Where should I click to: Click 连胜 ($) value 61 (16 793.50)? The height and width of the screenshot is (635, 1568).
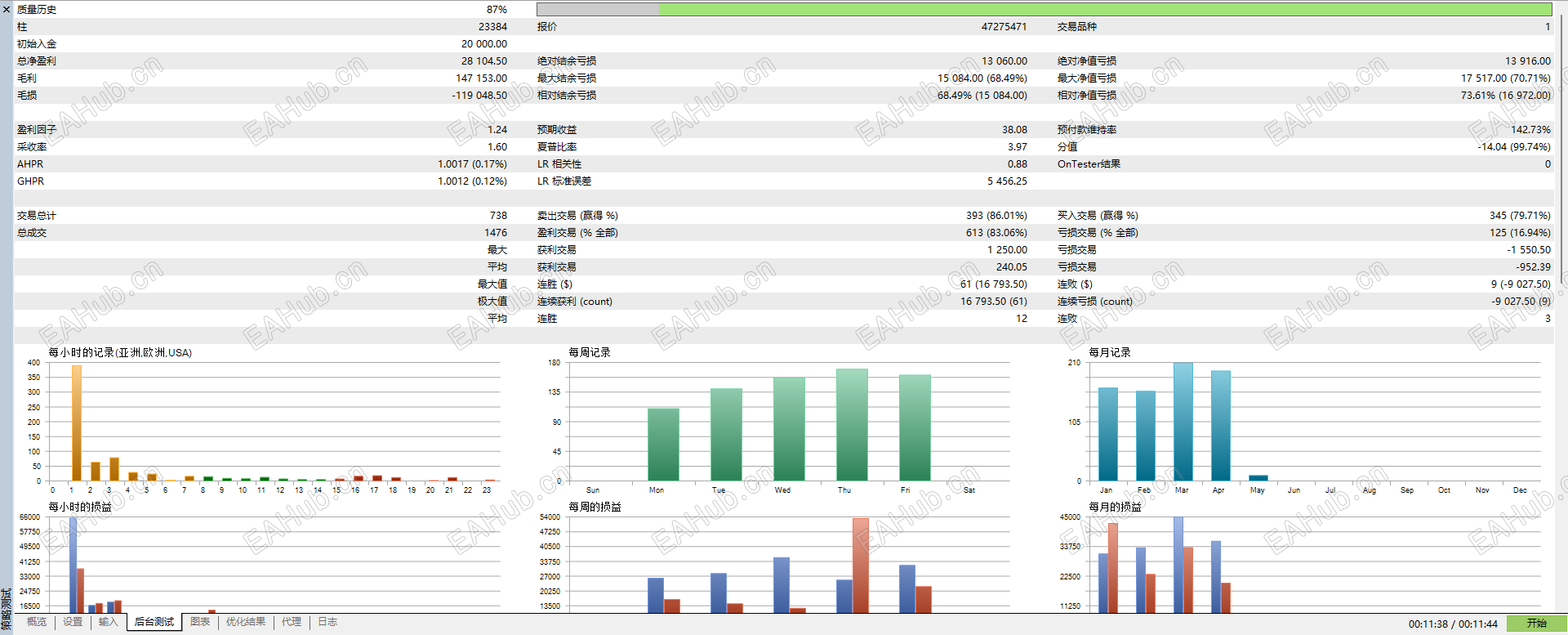(x=994, y=284)
